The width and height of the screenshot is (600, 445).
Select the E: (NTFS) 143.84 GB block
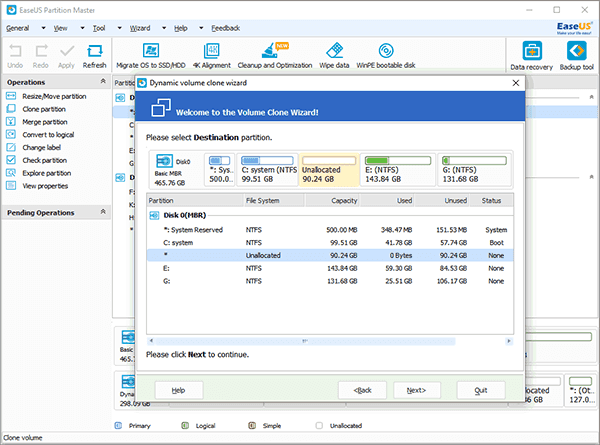tap(398, 170)
